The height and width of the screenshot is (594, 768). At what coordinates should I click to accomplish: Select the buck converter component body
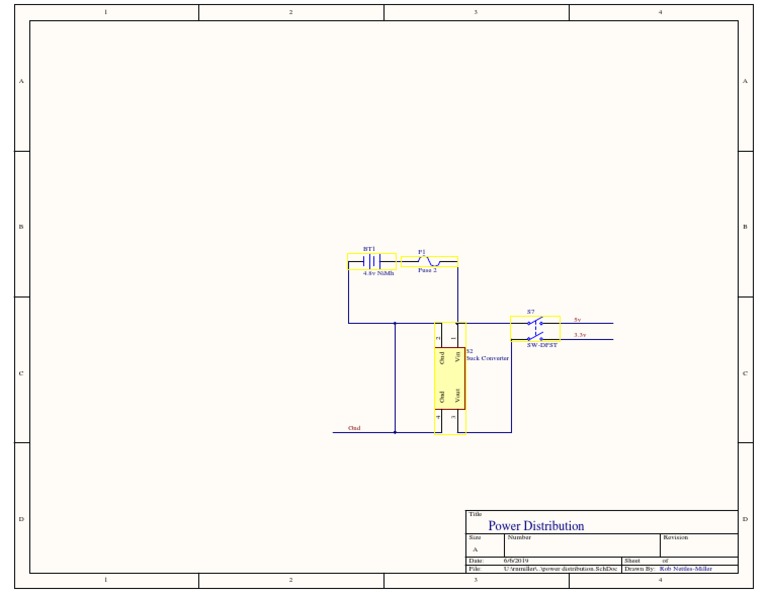450,379
